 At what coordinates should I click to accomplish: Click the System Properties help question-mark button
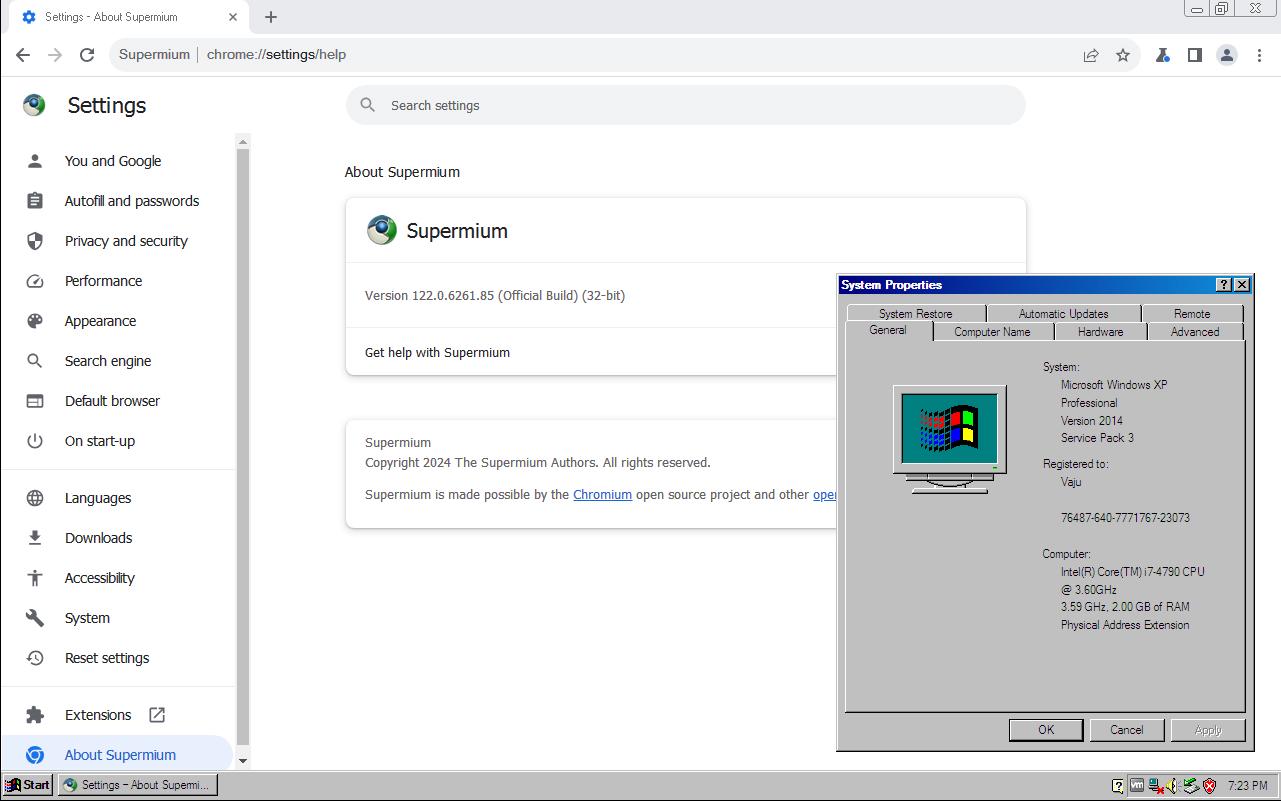click(1224, 285)
